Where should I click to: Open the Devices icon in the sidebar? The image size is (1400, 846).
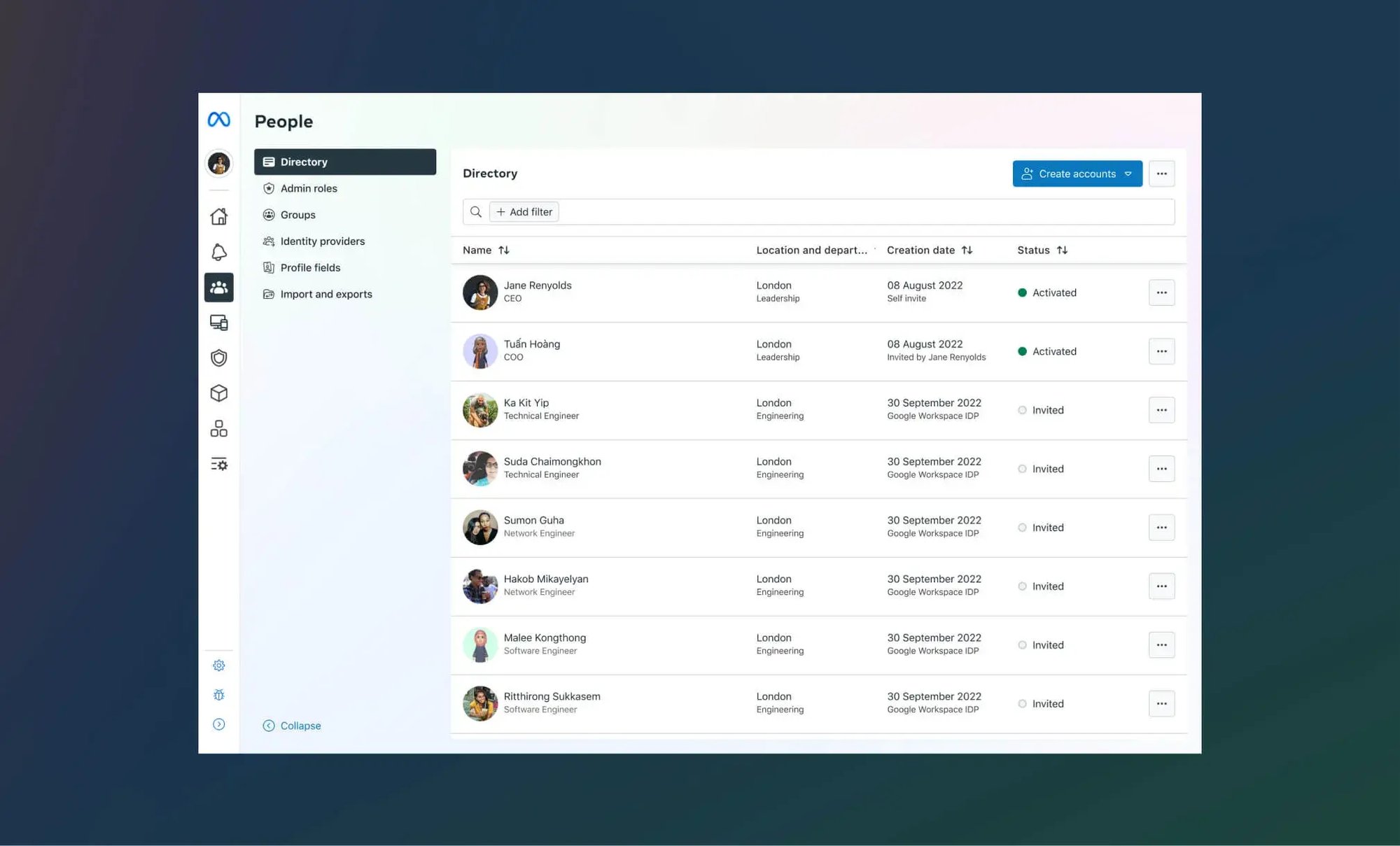(x=218, y=323)
